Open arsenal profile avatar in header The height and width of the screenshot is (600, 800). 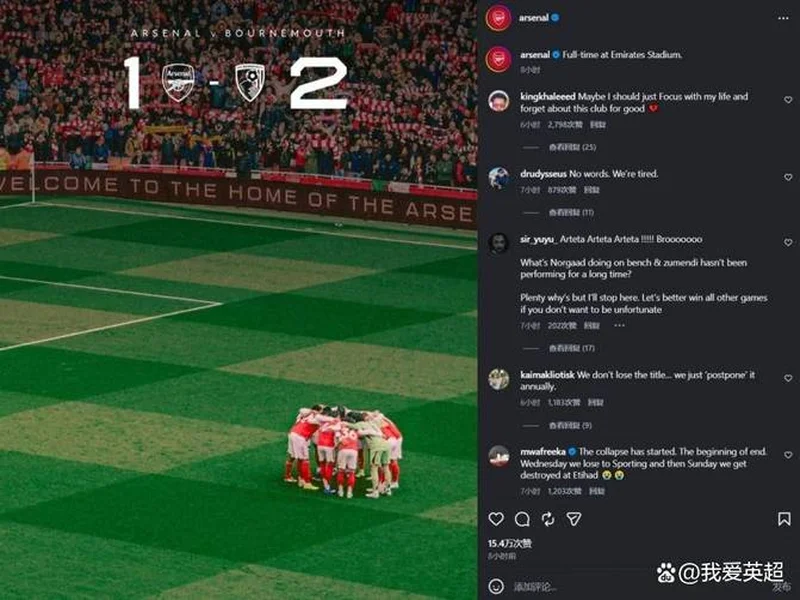coord(498,18)
